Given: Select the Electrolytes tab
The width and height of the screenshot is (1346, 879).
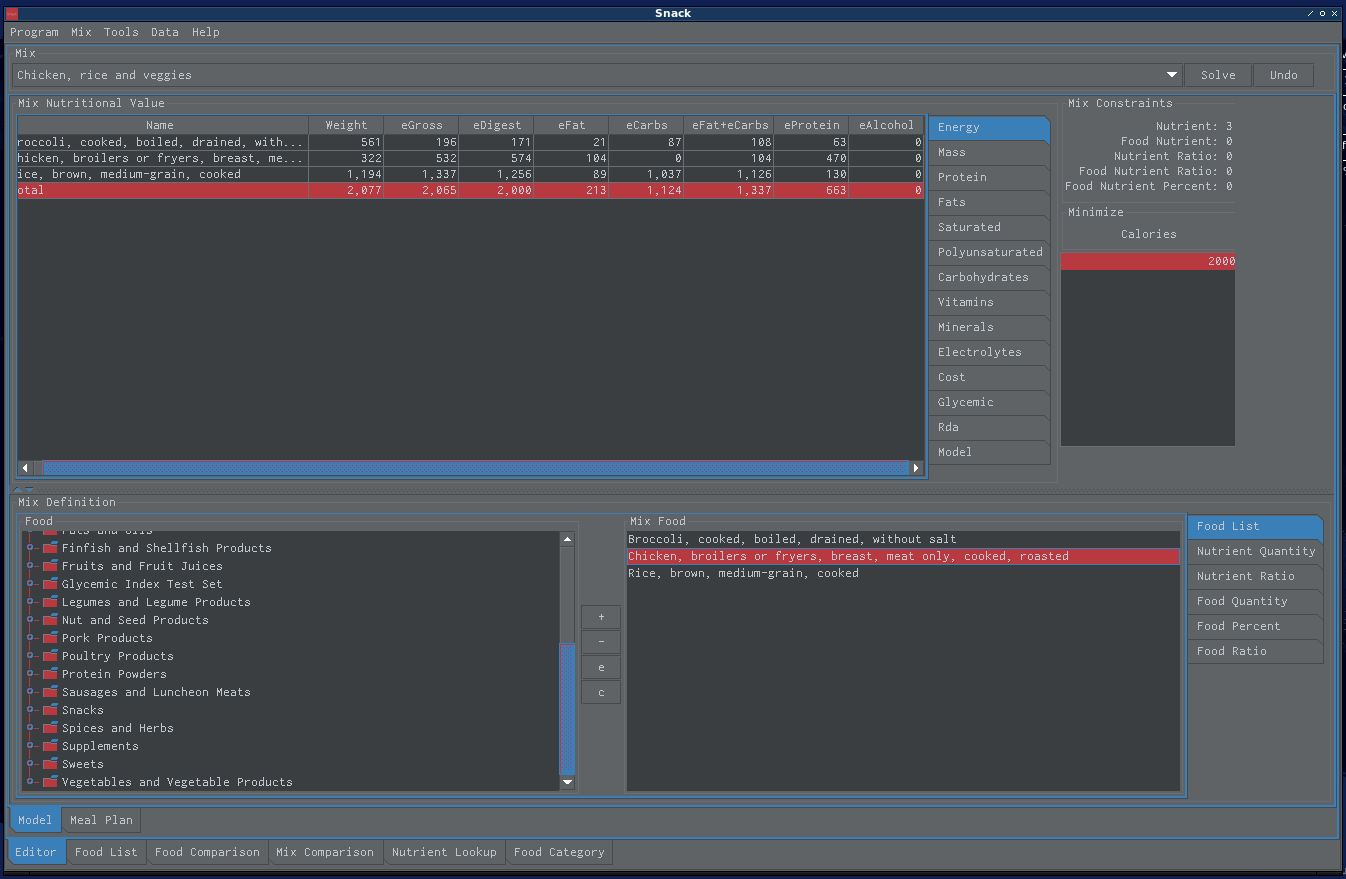Looking at the screenshot, I should point(989,353).
